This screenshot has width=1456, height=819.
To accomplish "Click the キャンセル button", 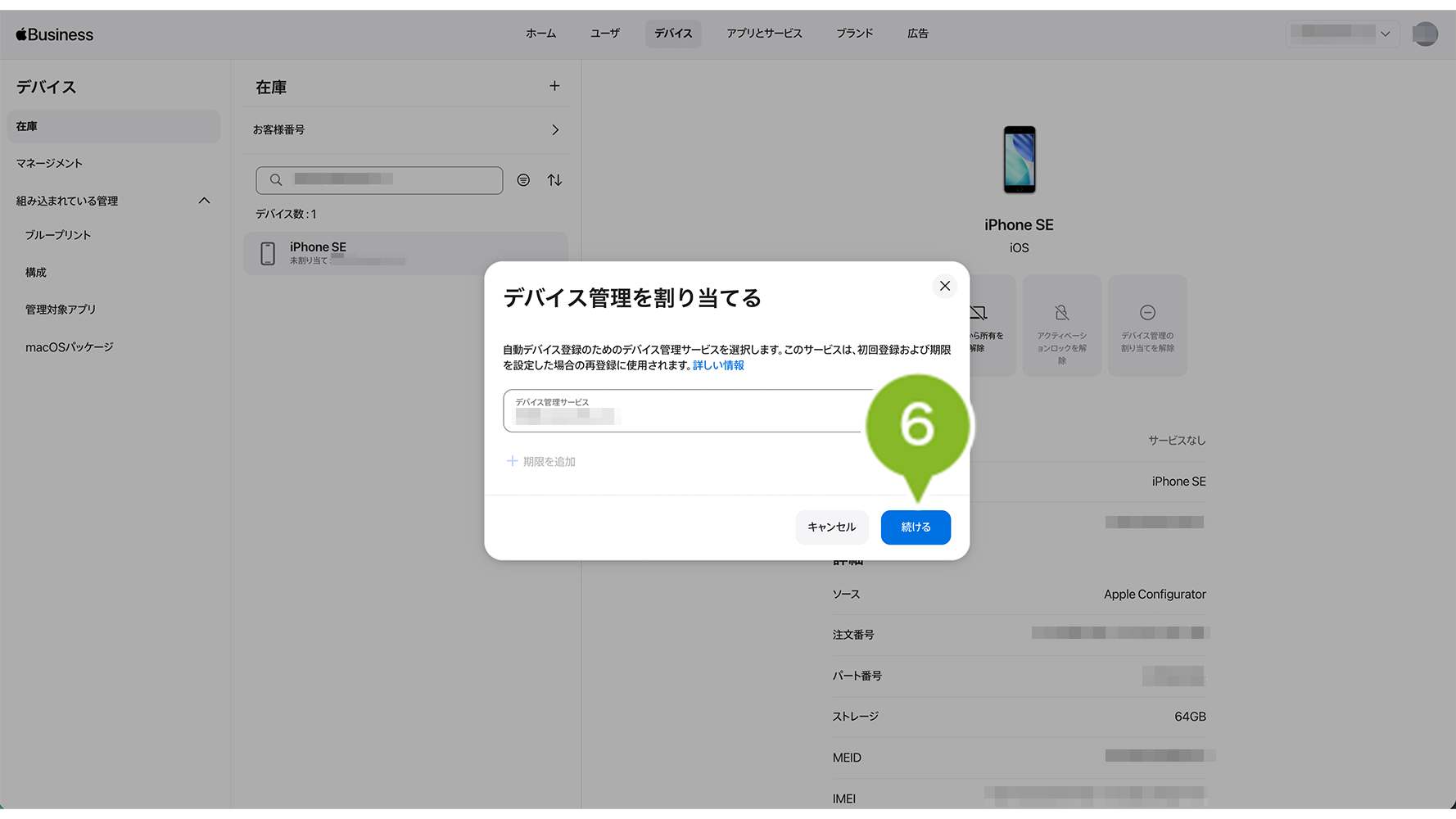I will tap(831, 527).
